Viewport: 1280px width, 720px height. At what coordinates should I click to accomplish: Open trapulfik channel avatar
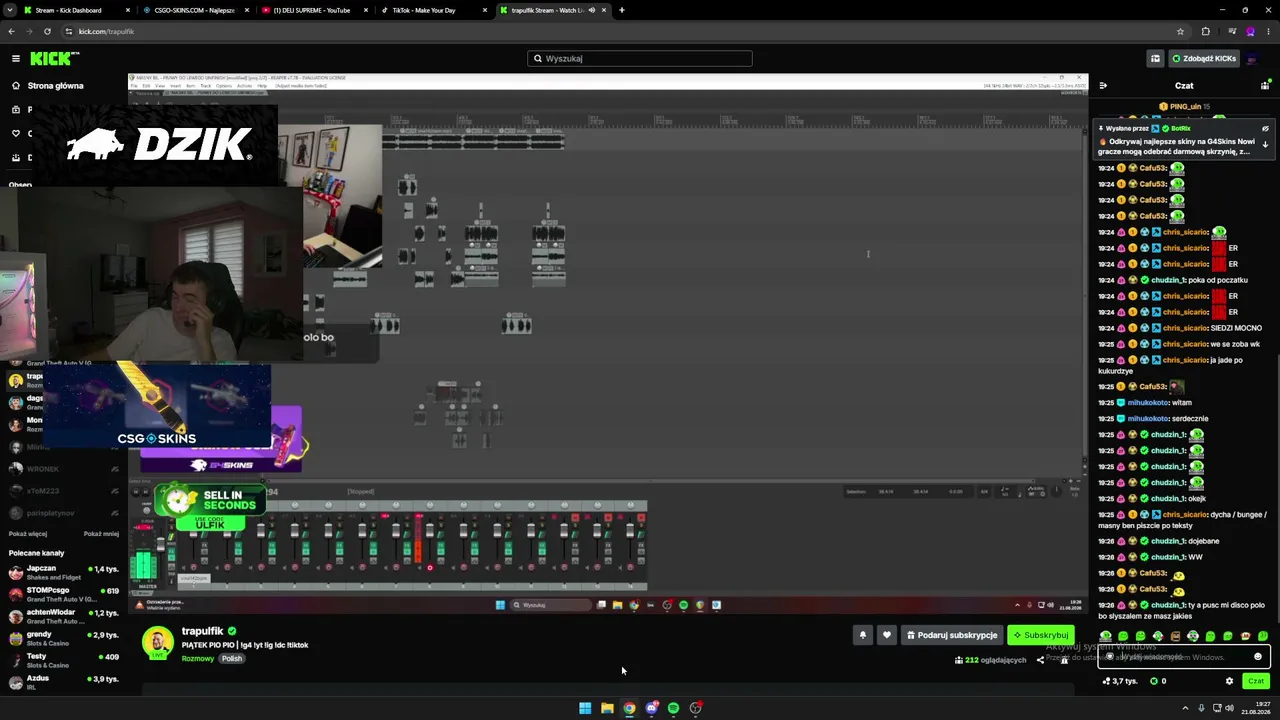[x=157, y=643]
